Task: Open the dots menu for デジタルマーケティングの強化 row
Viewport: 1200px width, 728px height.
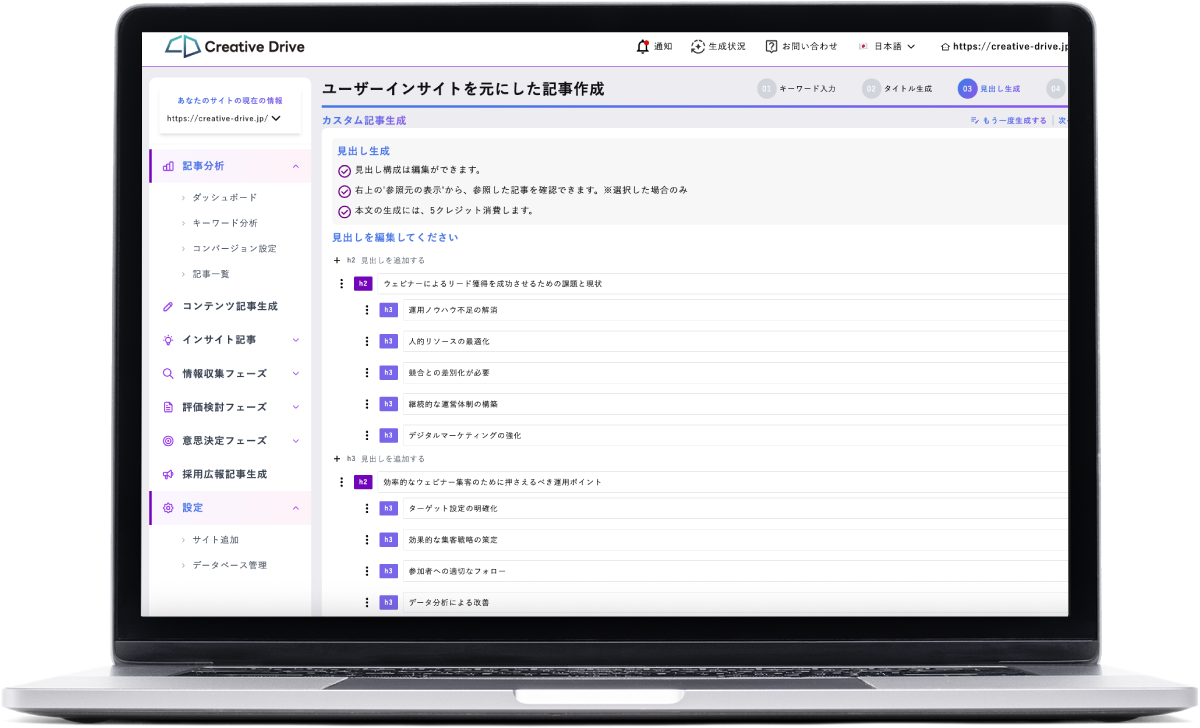Action: click(367, 435)
